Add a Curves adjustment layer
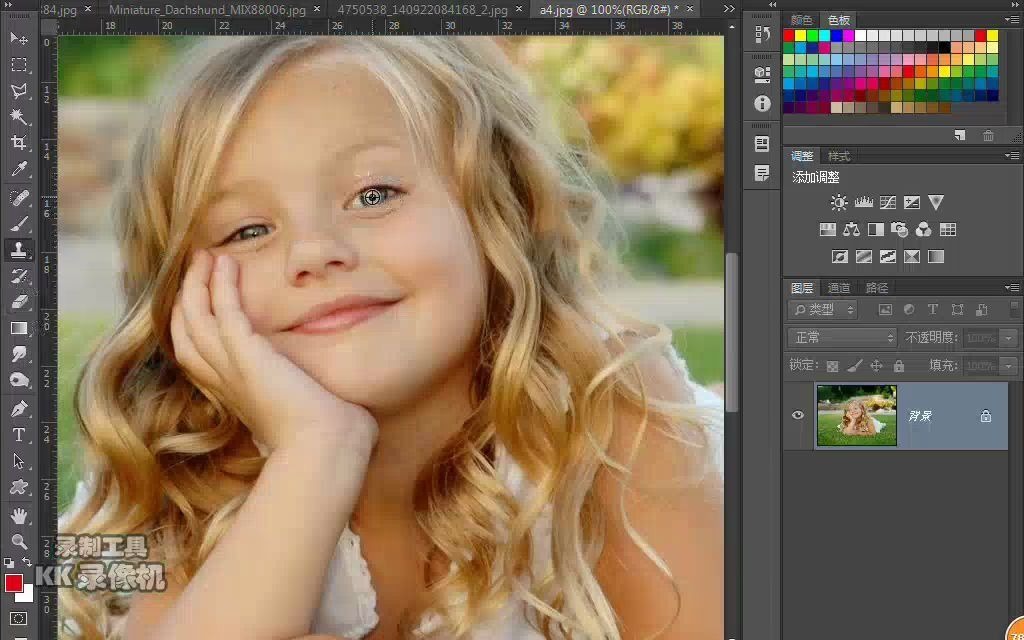This screenshot has height=640, width=1024. [887, 201]
